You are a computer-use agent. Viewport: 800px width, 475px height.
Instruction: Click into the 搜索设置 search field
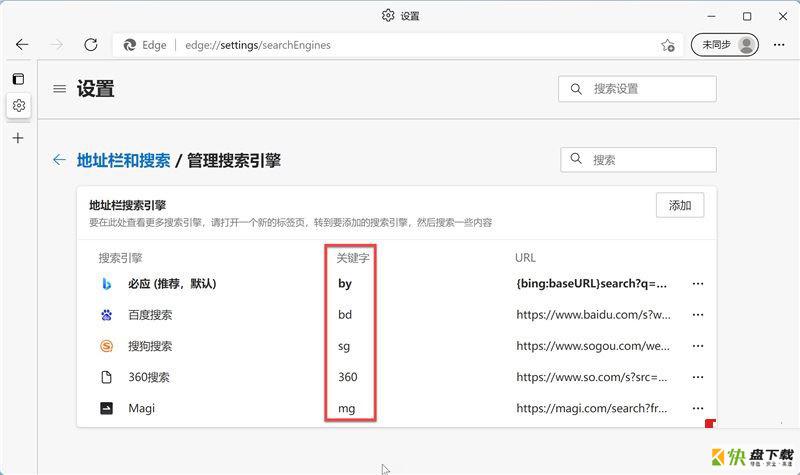click(637, 89)
